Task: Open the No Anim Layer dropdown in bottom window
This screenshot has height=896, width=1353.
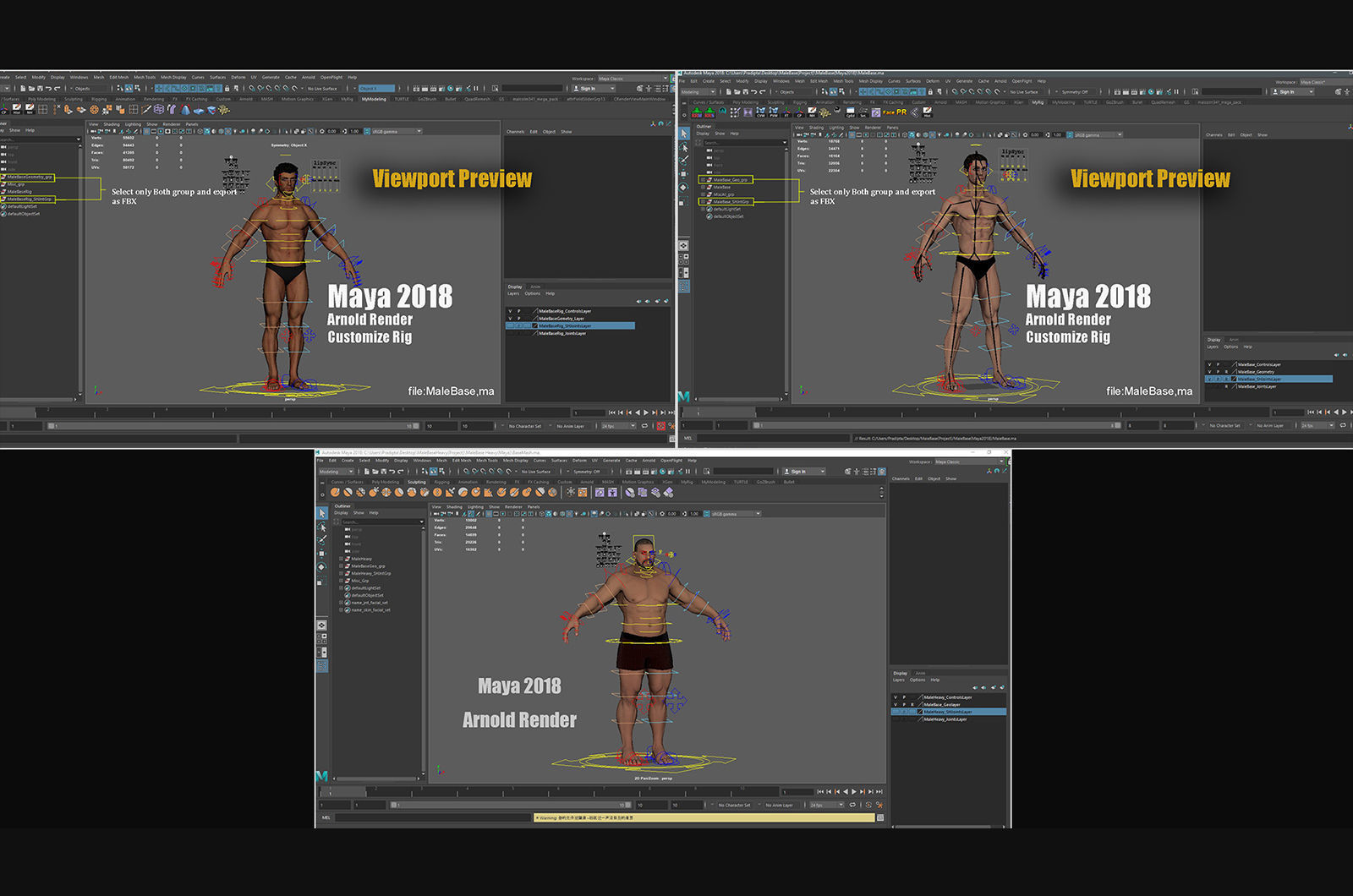Action: pos(779,805)
